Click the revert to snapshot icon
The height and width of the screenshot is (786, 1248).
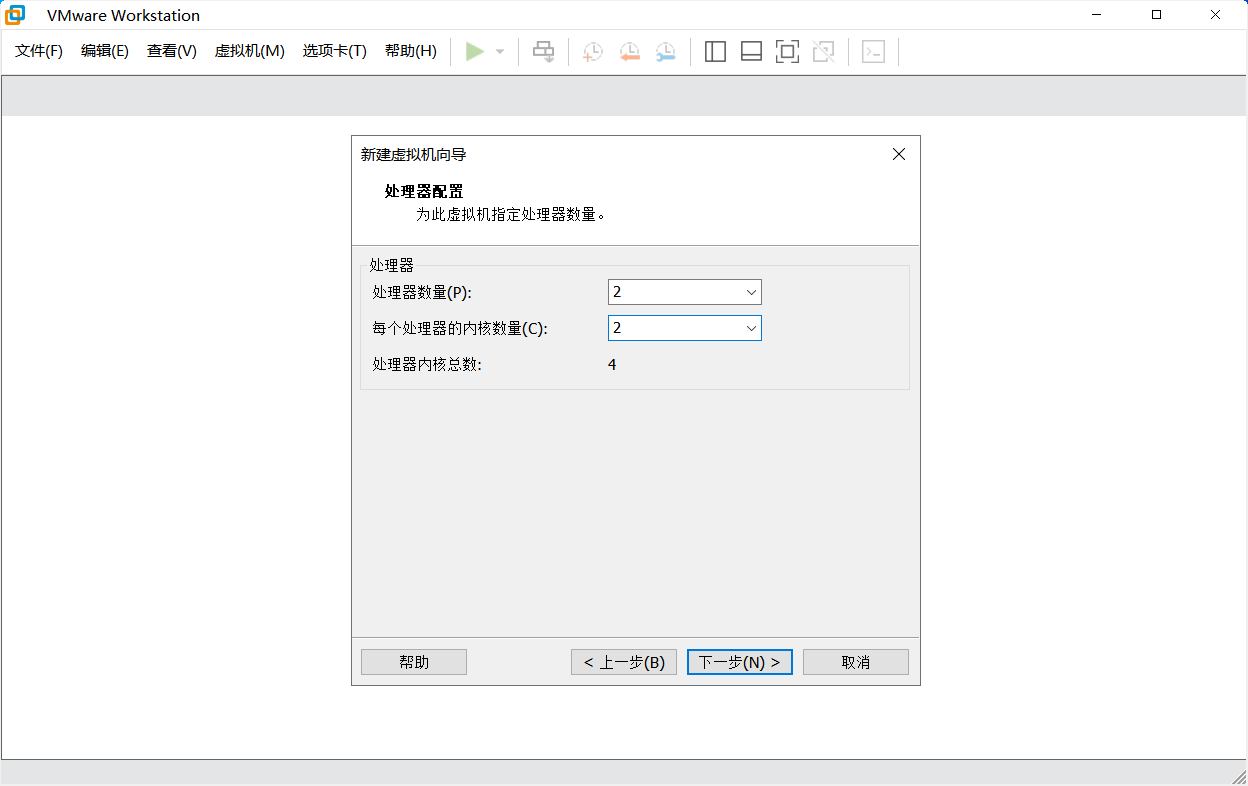pos(629,52)
